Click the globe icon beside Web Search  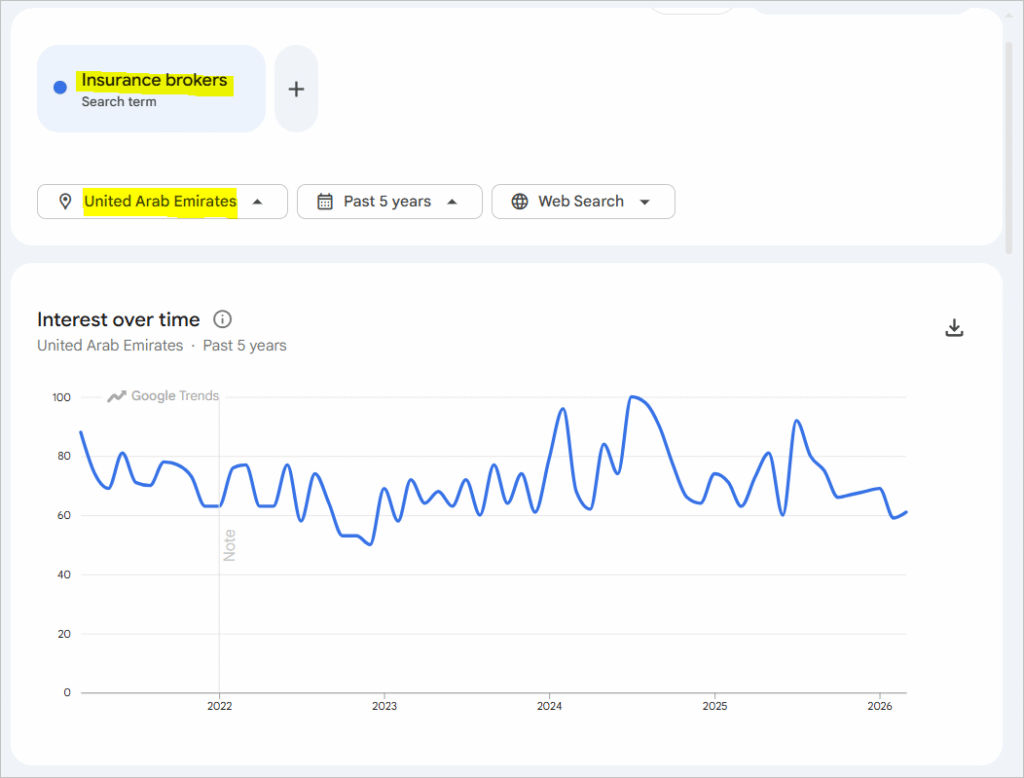pos(519,201)
